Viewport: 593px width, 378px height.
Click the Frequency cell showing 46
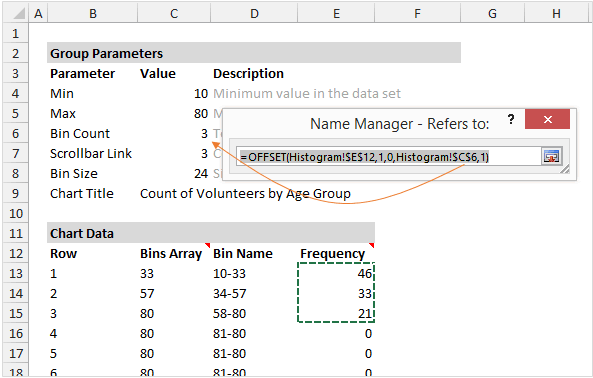336,273
